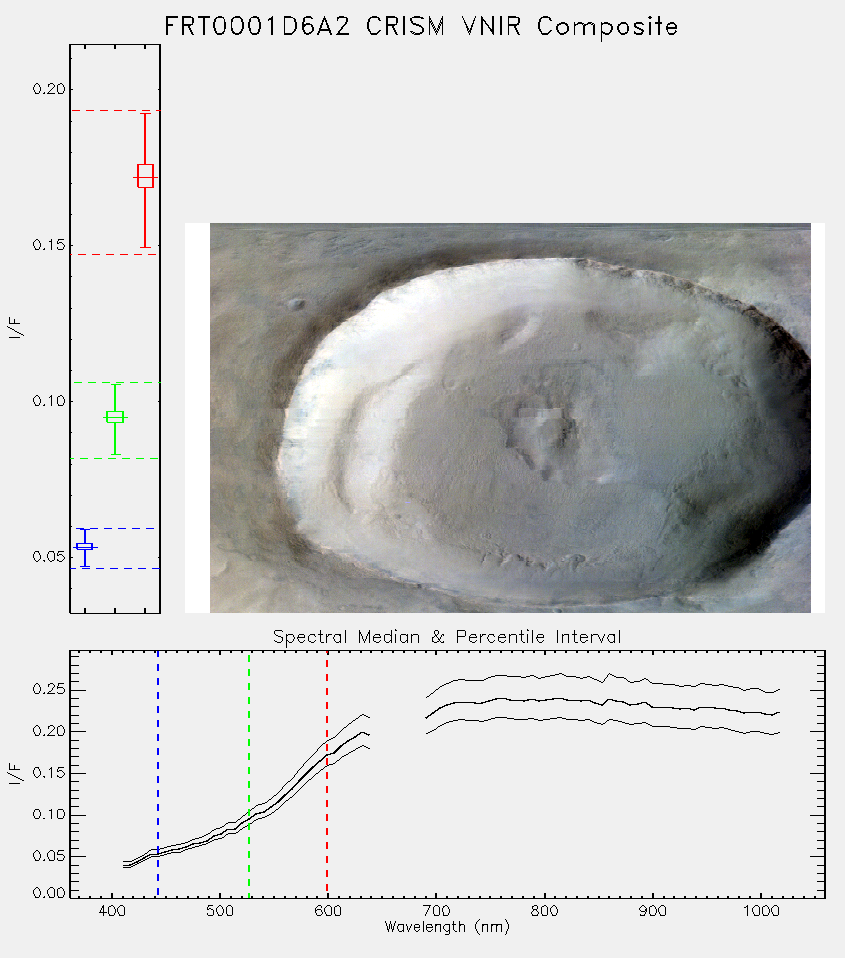The width and height of the screenshot is (845, 958).
Task: Click the upper red dashed percentile line
Action: pyautogui.click(x=115, y=111)
